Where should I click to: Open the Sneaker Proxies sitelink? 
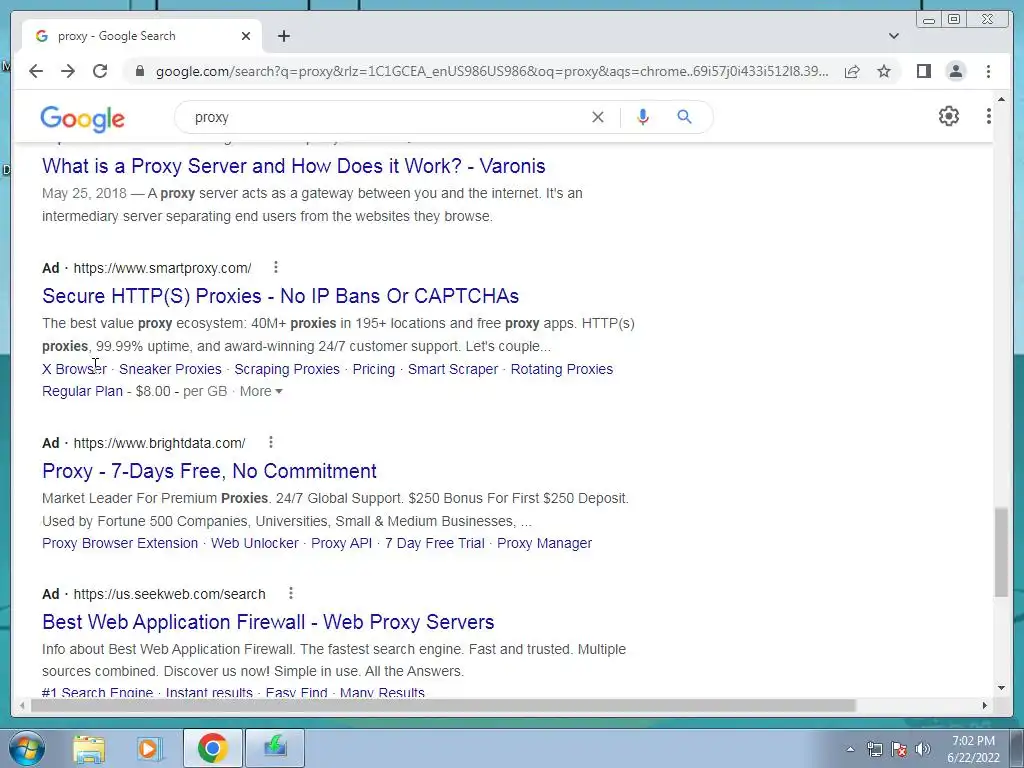(x=170, y=369)
